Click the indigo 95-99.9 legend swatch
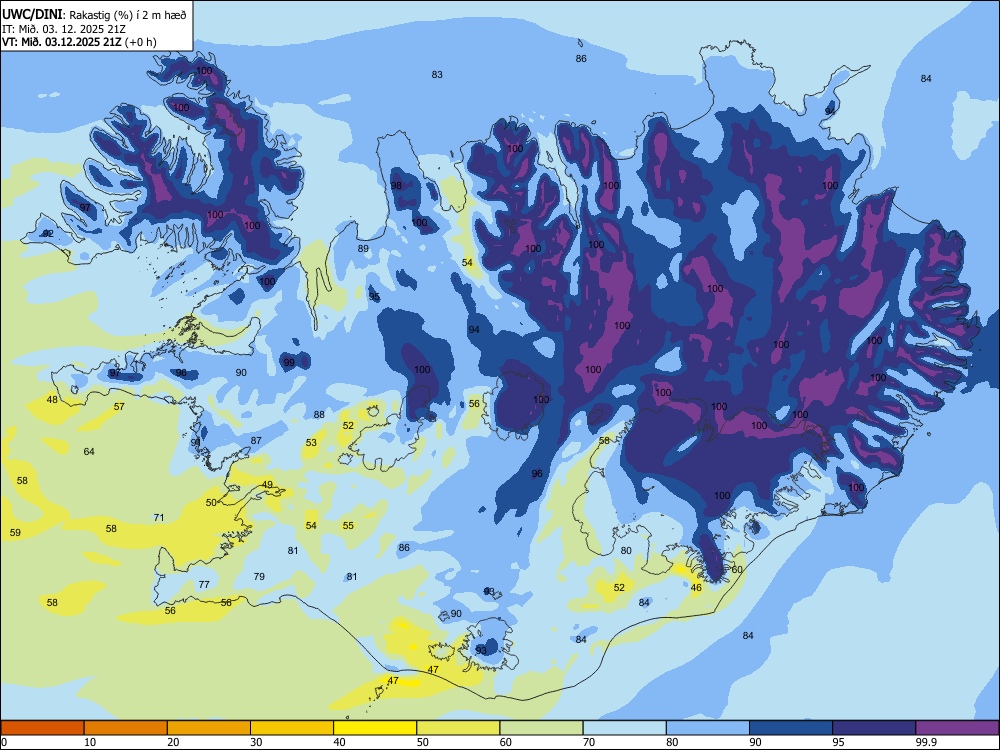 (874, 728)
